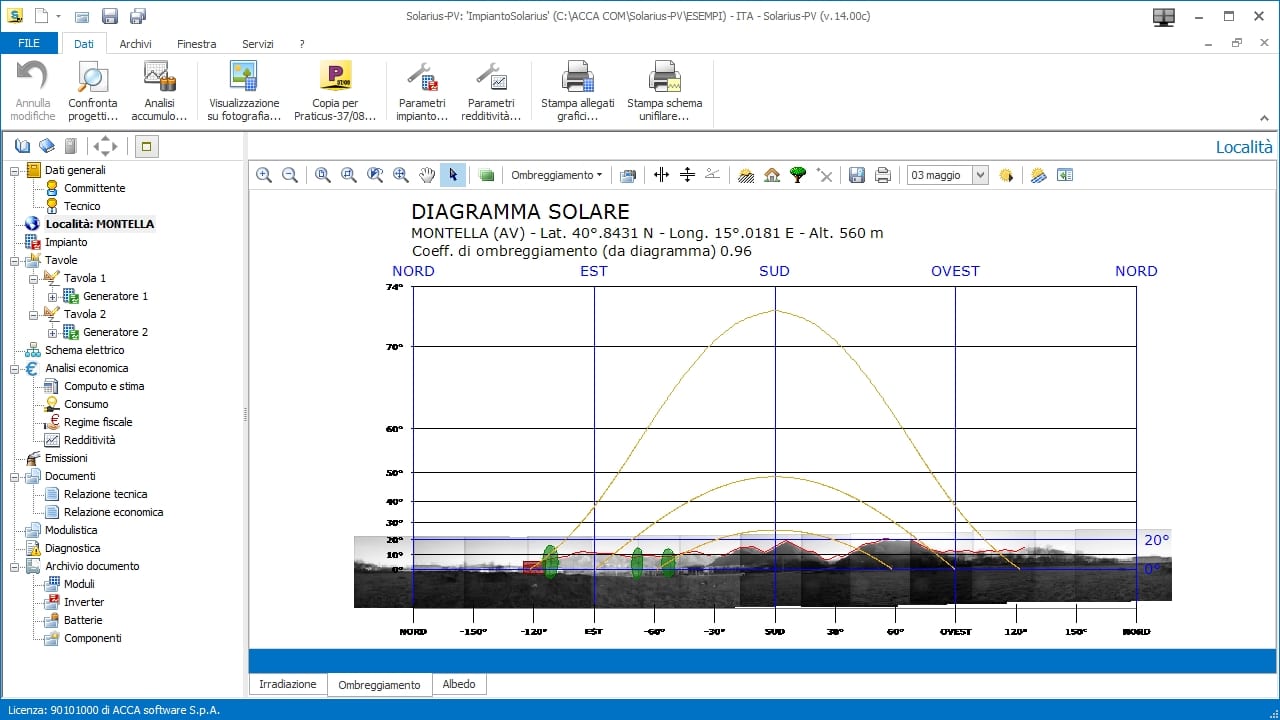Collapse the Archivio documento tree node

15,566
